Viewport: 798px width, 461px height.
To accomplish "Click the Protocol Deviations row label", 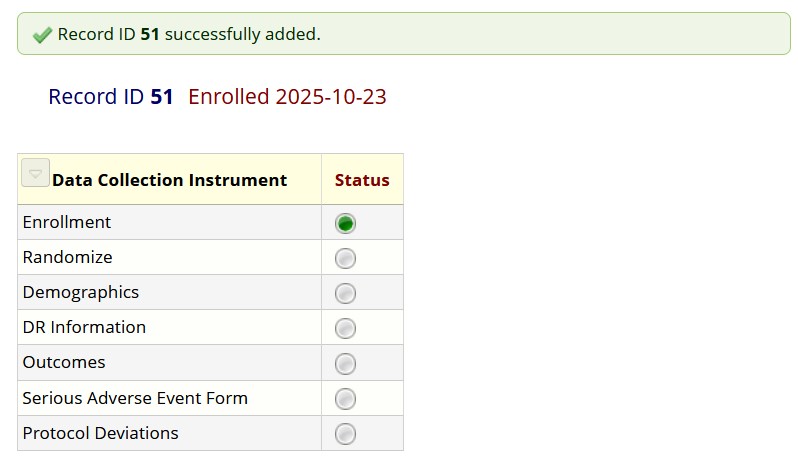I will click(x=100, y=433).
